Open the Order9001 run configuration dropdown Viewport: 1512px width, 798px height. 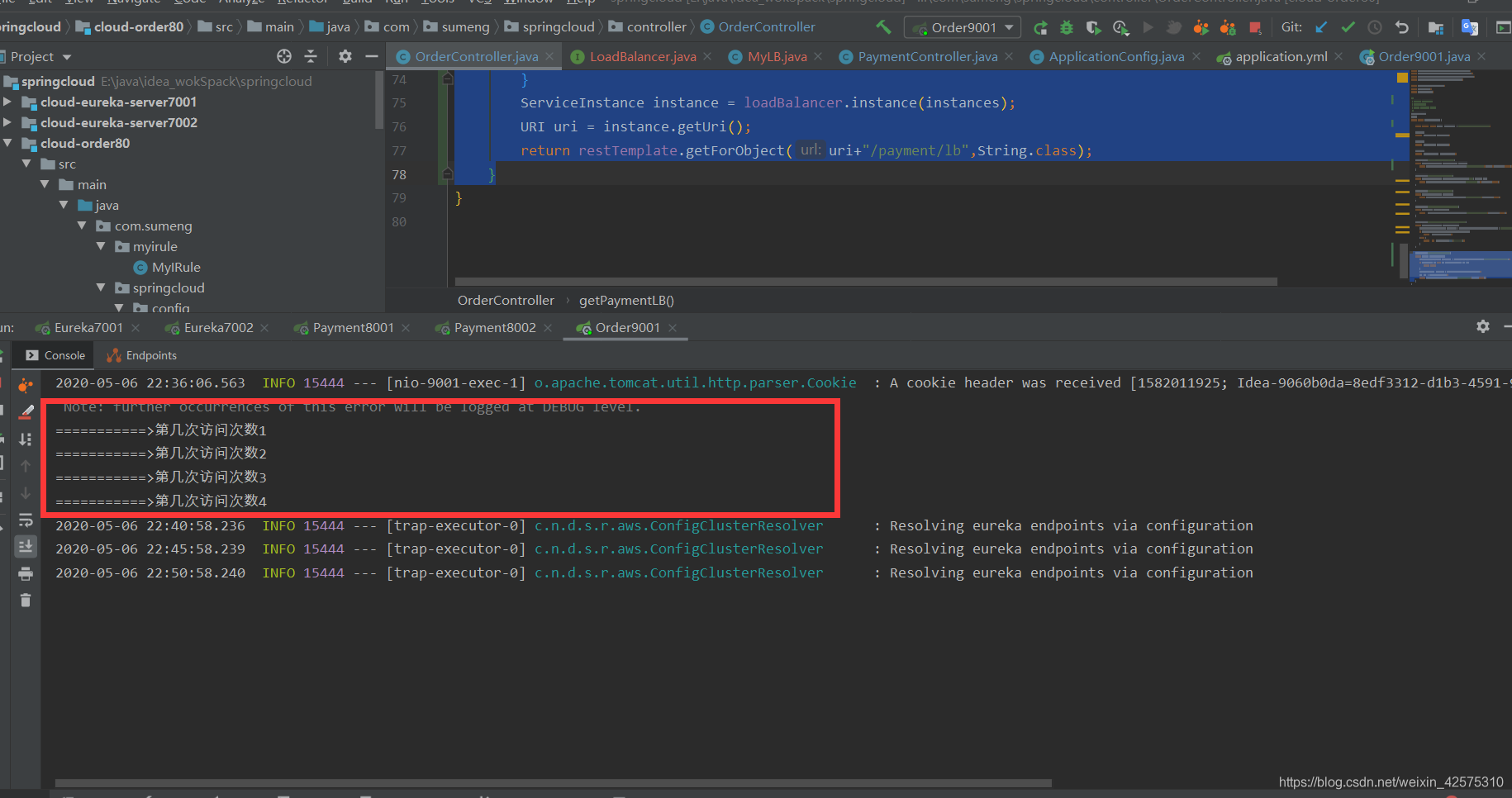pyautogui.click(x=963, y=27)
